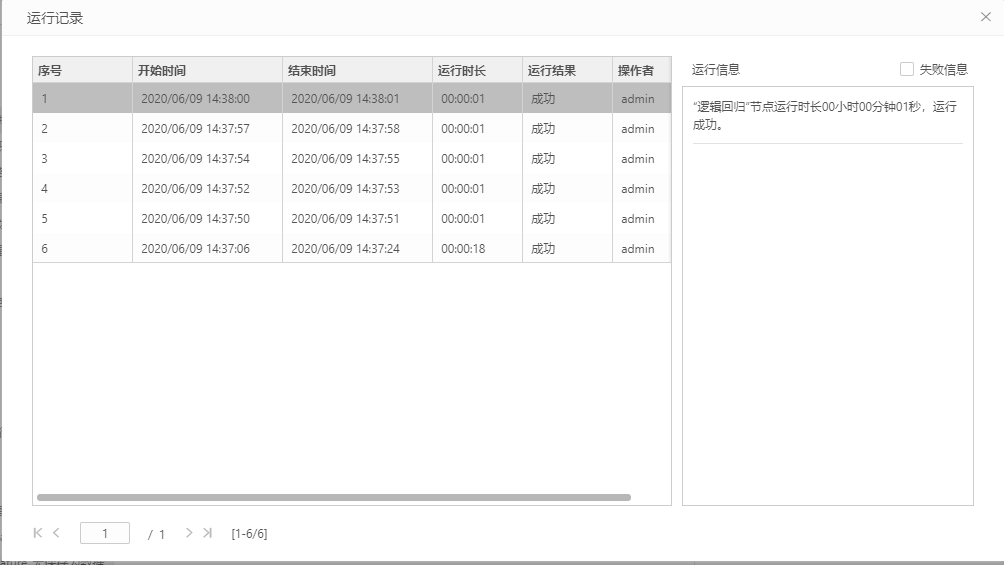Click the page number input field
The height and width of the screenshot is (565, 1004).
105,534
